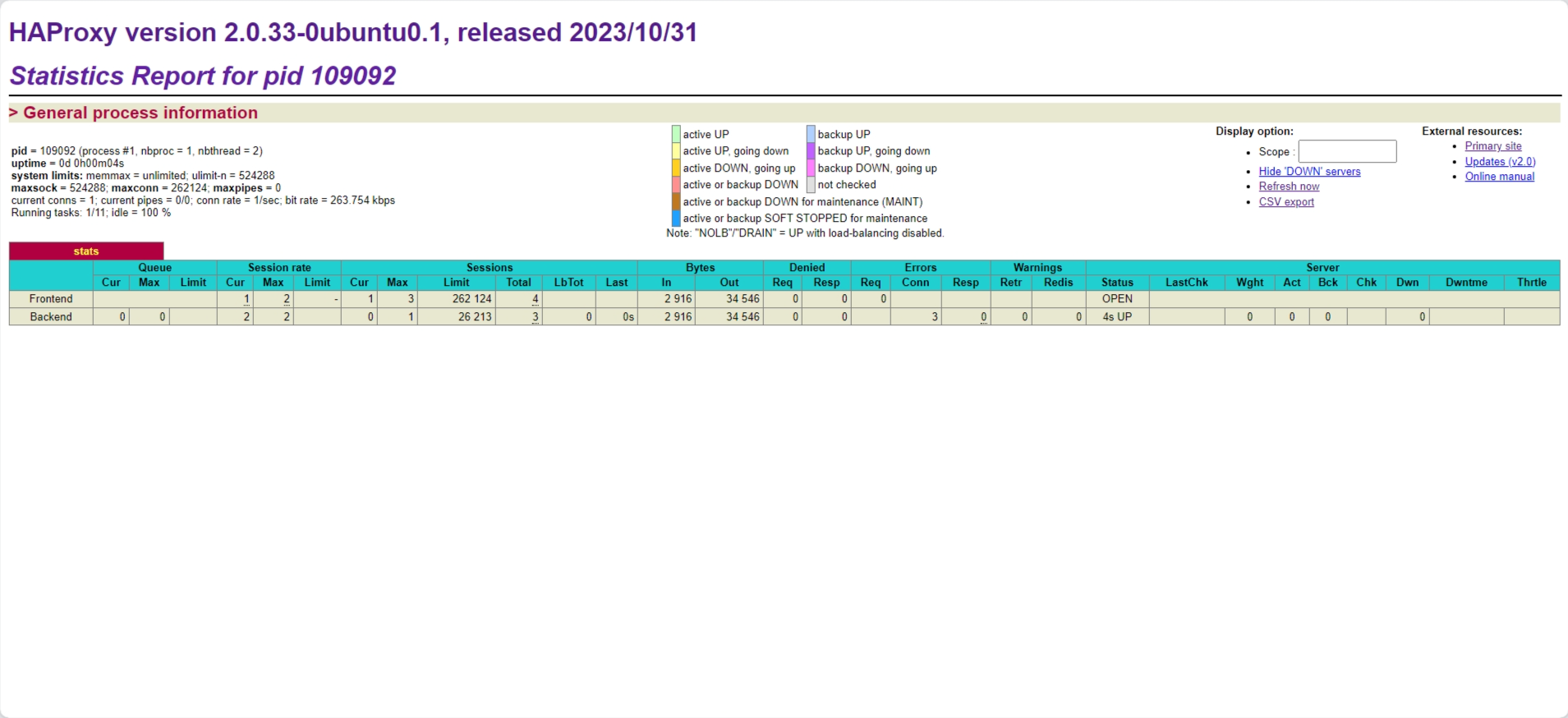Click the Running tasks: 1/11 line
1568x718 pixels.
click(91, 213)
